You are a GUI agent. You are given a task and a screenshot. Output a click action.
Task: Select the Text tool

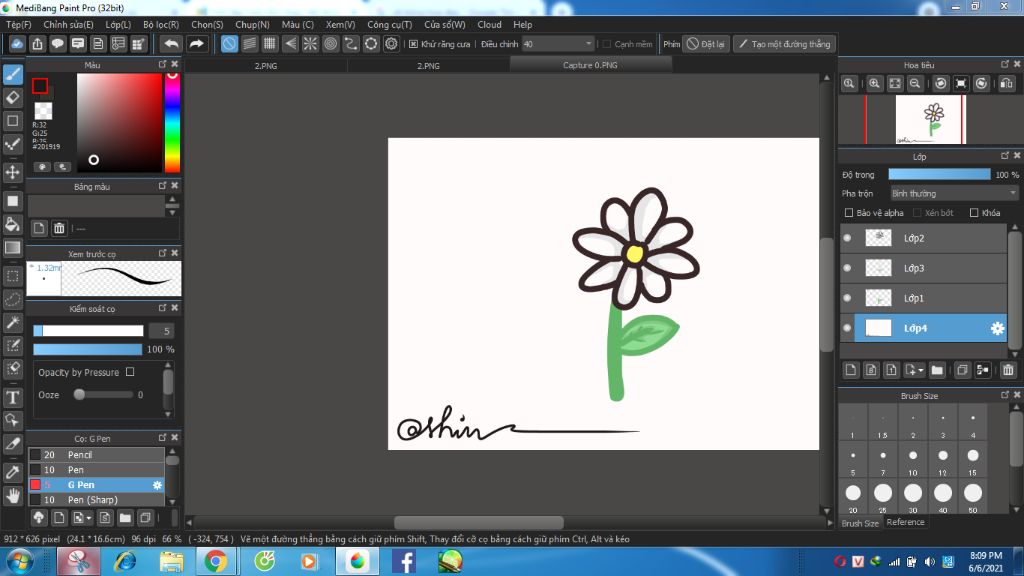(x=12, y=397)
